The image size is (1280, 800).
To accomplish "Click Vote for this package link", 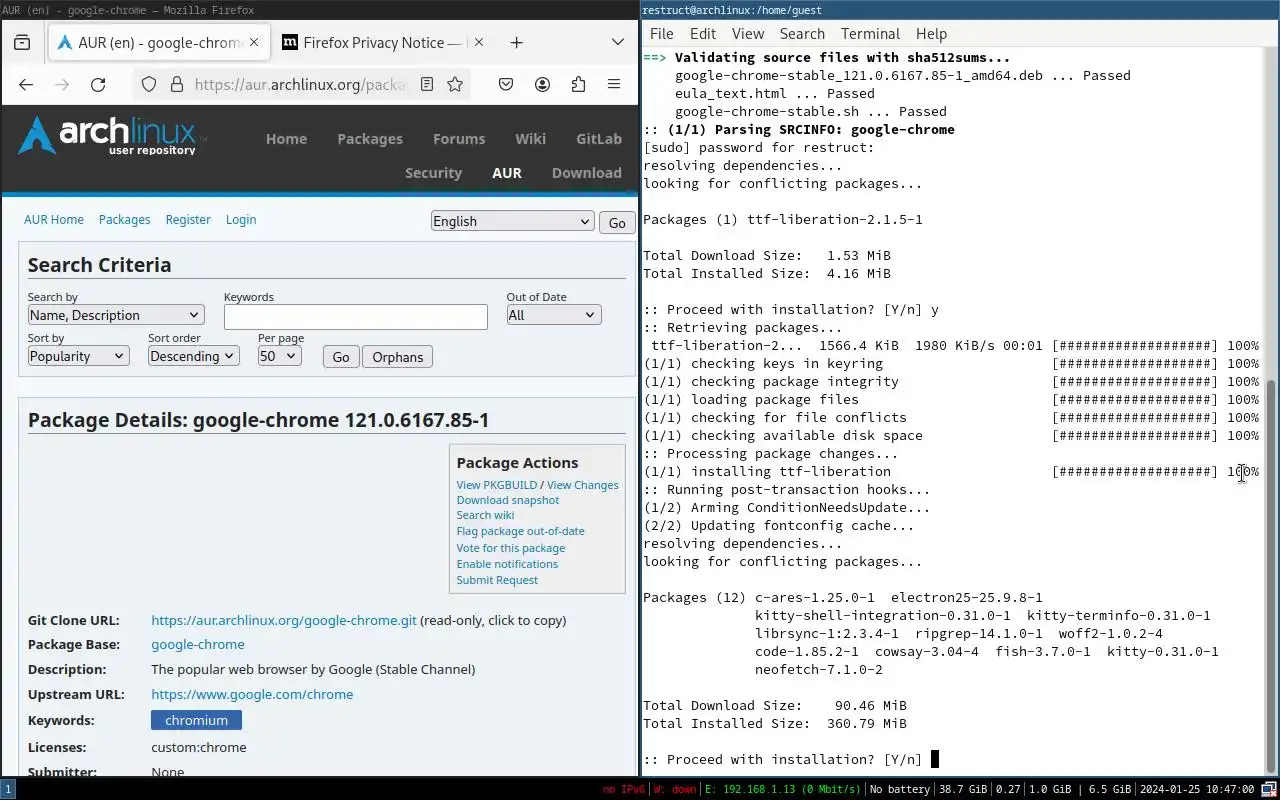I will coord(511,548).
